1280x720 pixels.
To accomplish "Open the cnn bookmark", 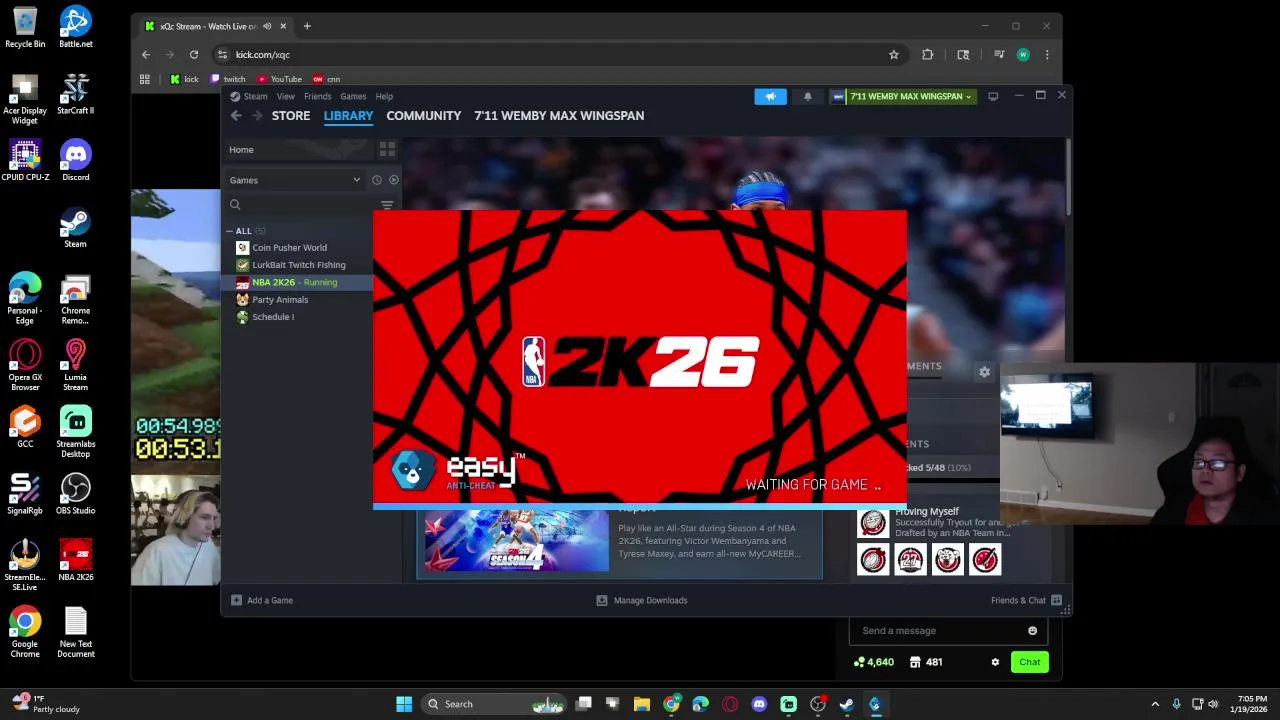I will (326, 79).
